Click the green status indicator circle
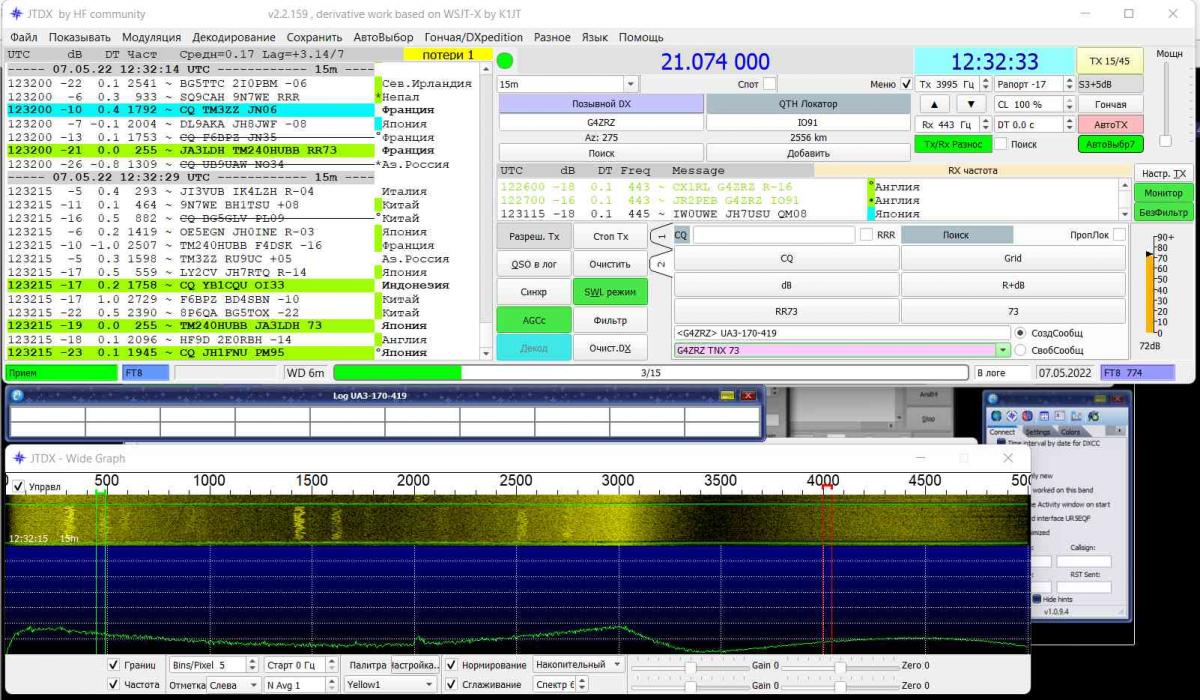The width and height of the screenshot is (1200, 700). [x=505, y=61]
